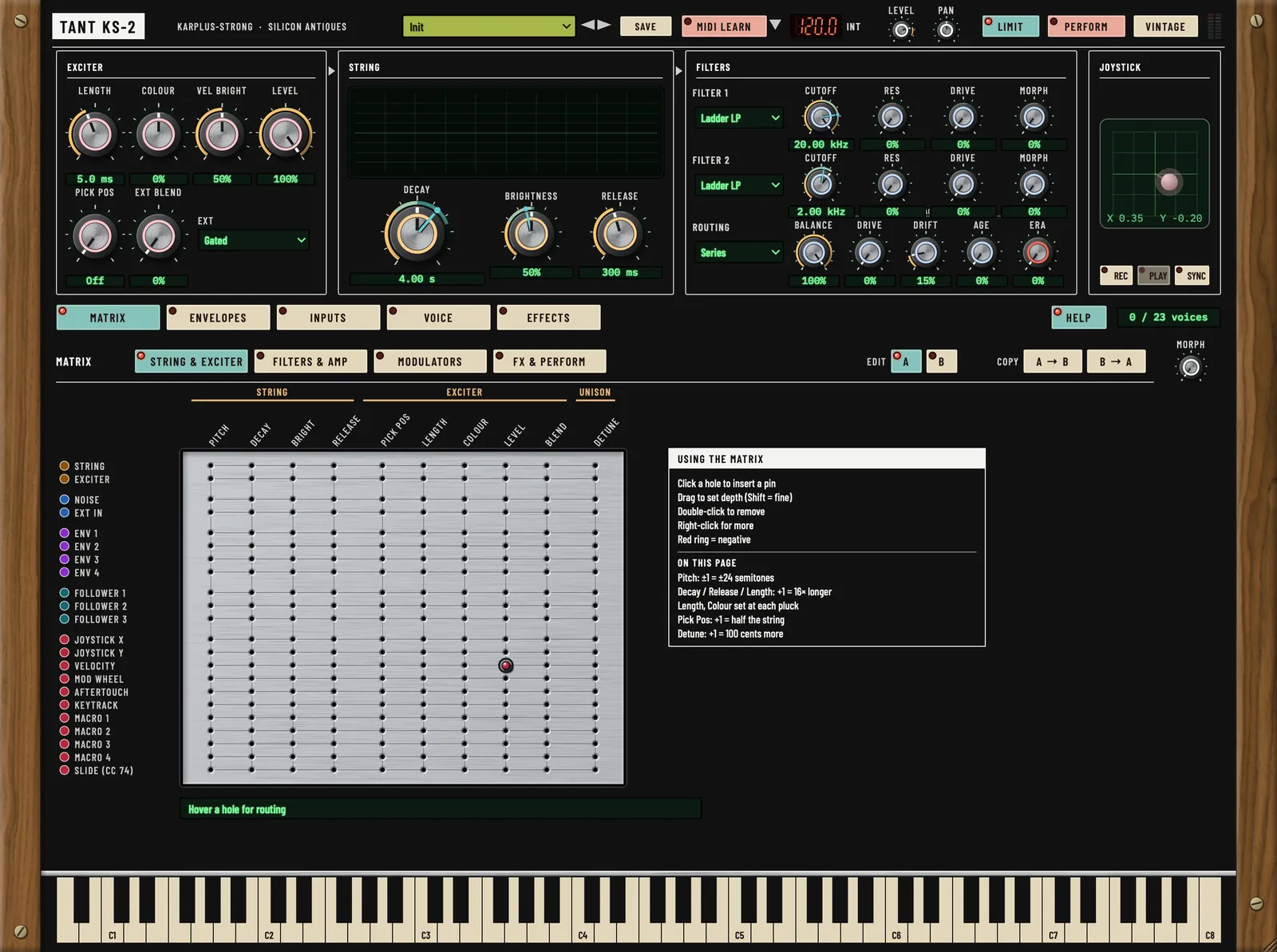Screen dimensions: 1277x952
Task: Select the FILTERS & AMP matrix page
Action: tap(310, 361)
